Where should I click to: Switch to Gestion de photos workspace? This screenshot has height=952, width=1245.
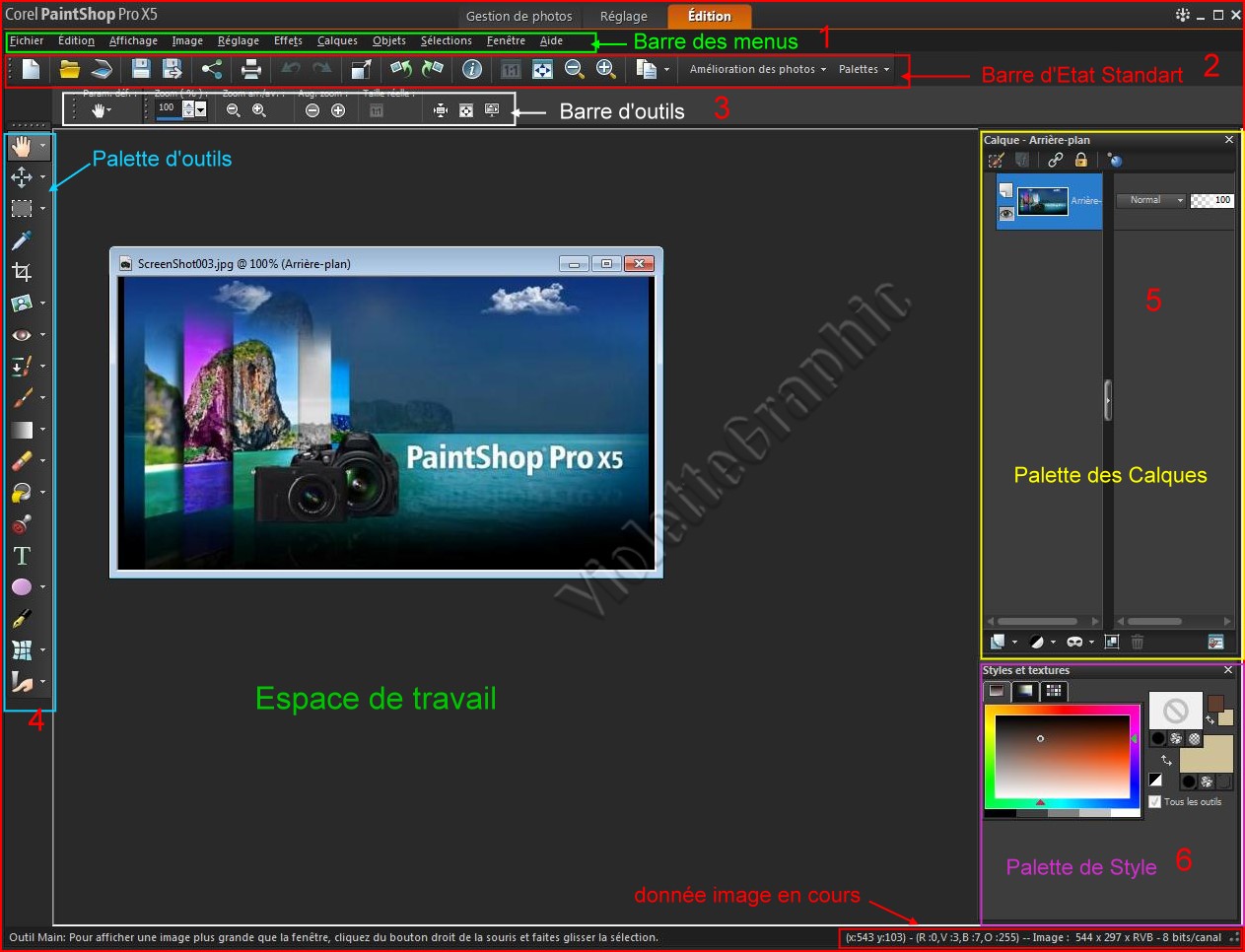point(519,16)
